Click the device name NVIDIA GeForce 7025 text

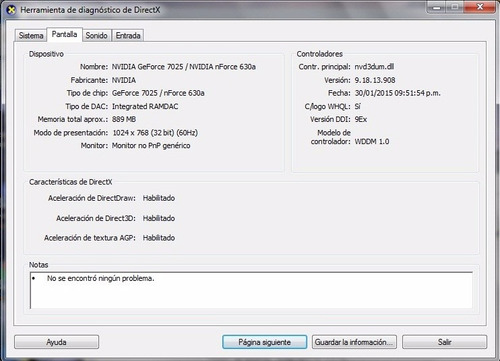(x=184, y=67)
